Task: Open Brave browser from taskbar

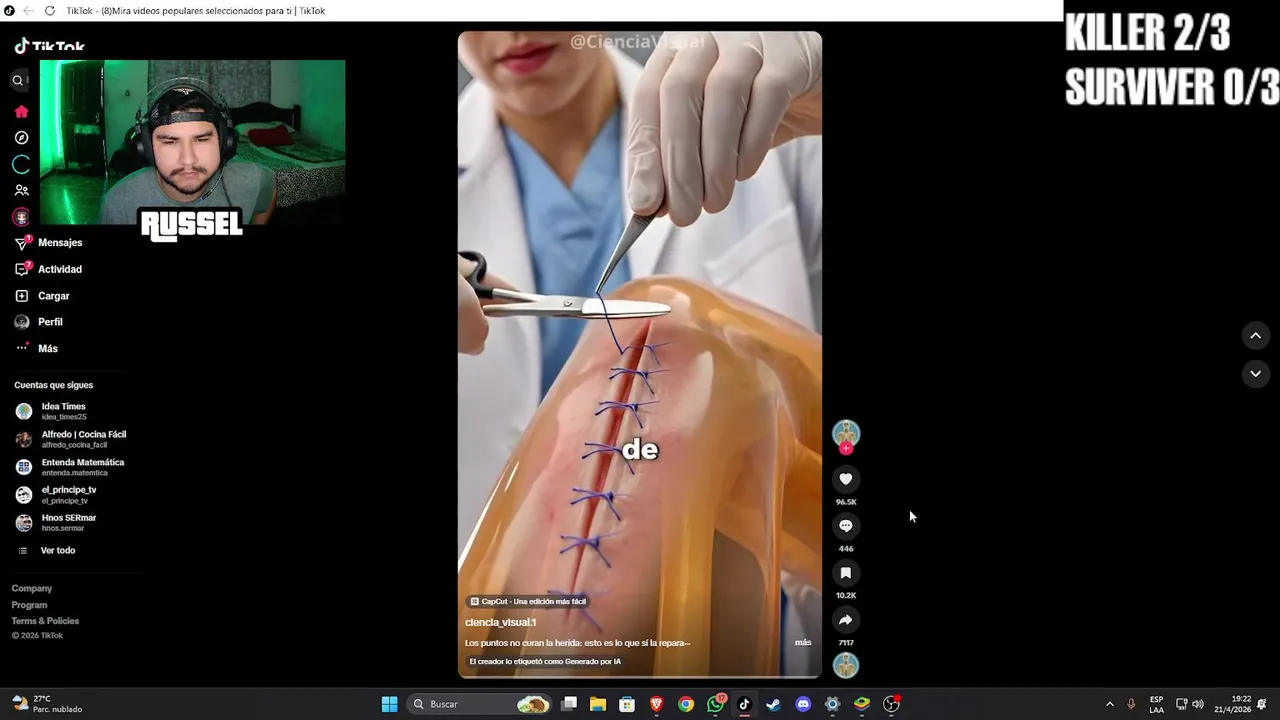Action: (x=657, y=704)
